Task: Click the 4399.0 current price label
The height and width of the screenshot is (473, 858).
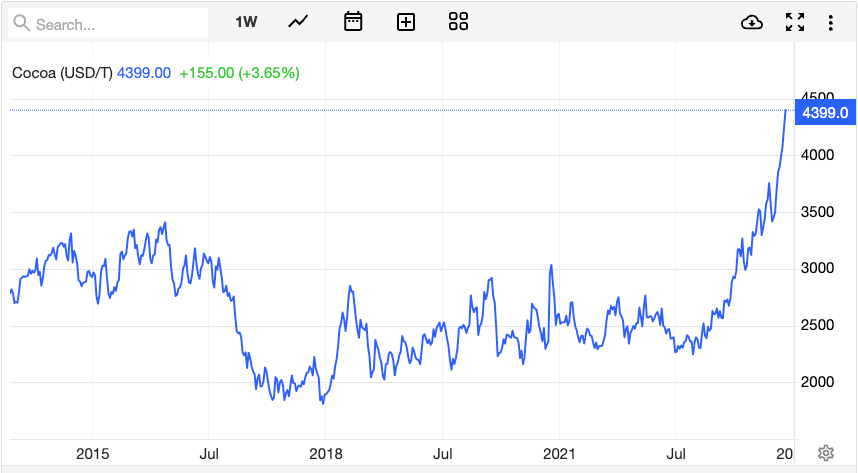Action: [x=825, y=113]
